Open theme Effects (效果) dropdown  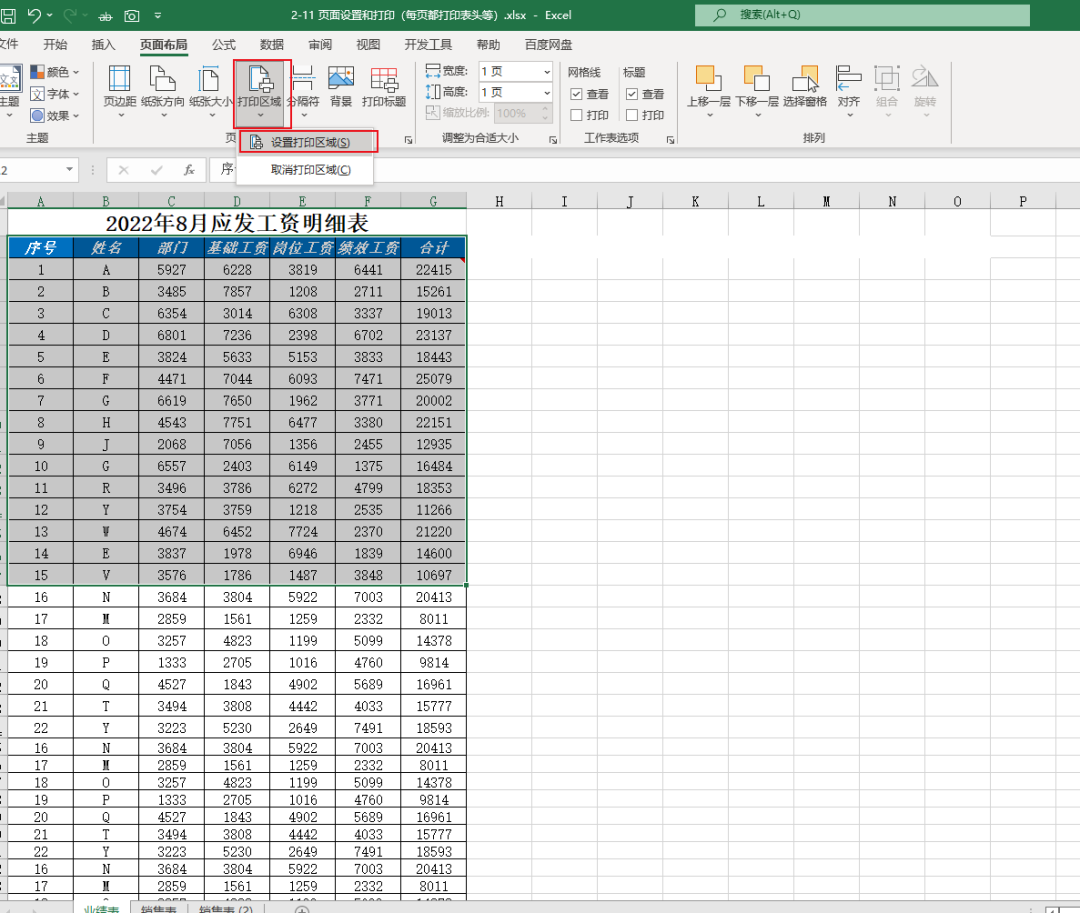click(54, 115)
